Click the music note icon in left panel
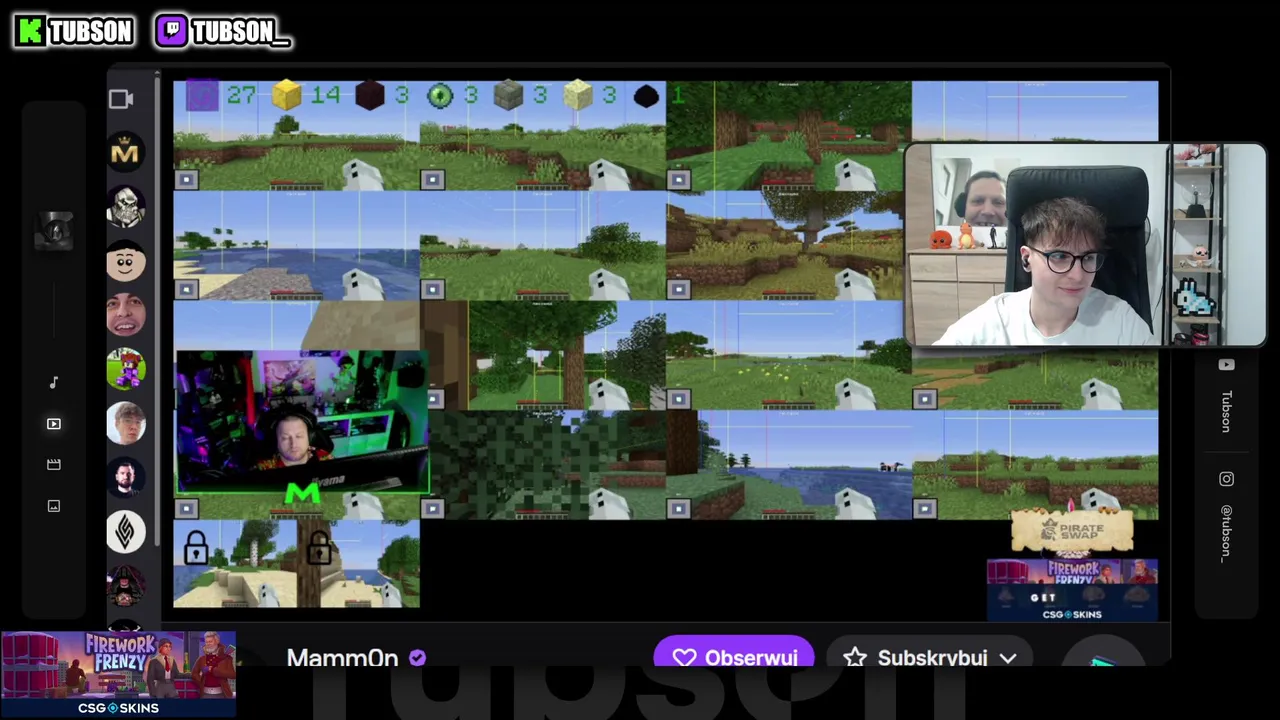The height and width of the screenshot is (720, 1280). pos(54,382)
